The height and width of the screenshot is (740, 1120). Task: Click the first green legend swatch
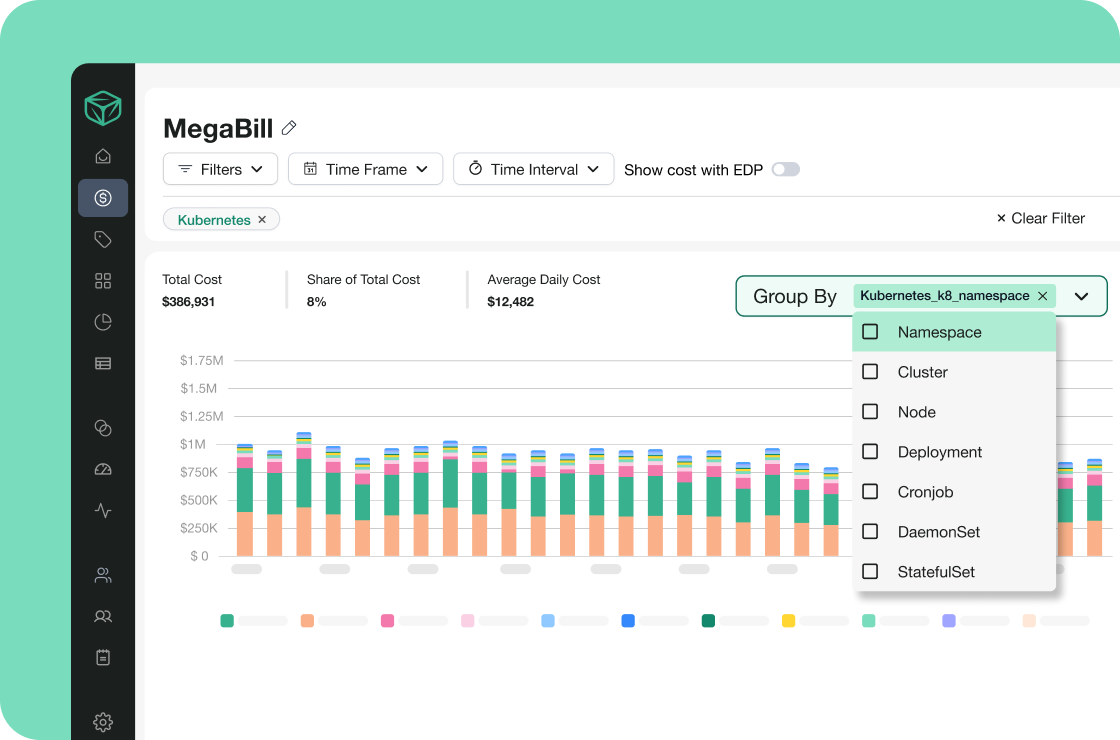[227, 621]
